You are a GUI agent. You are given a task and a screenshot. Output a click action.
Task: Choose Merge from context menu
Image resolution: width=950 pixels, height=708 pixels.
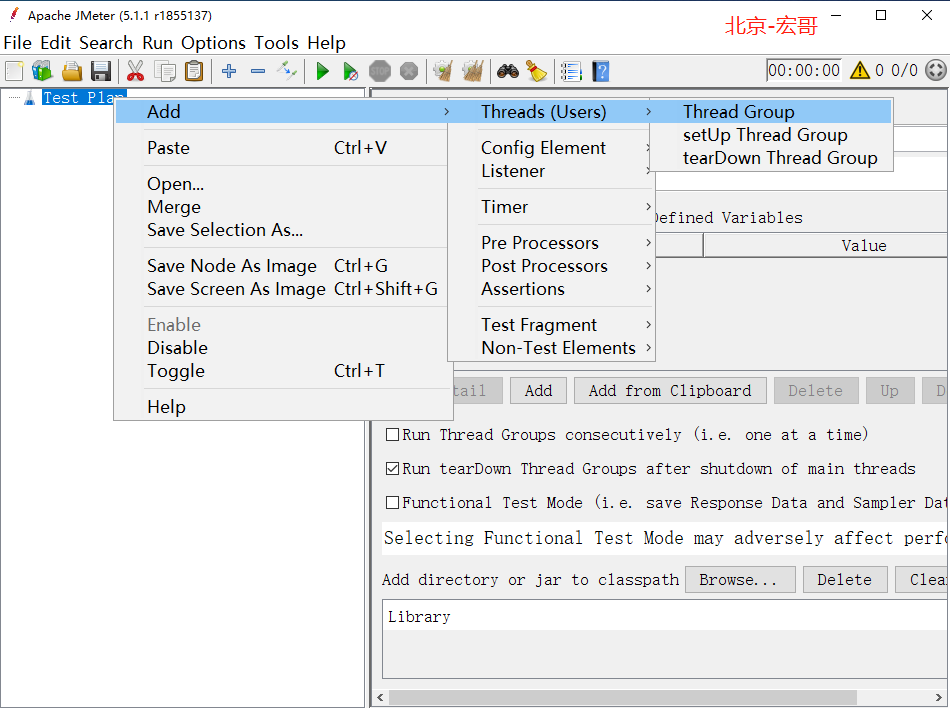click(x=282, y=207)
